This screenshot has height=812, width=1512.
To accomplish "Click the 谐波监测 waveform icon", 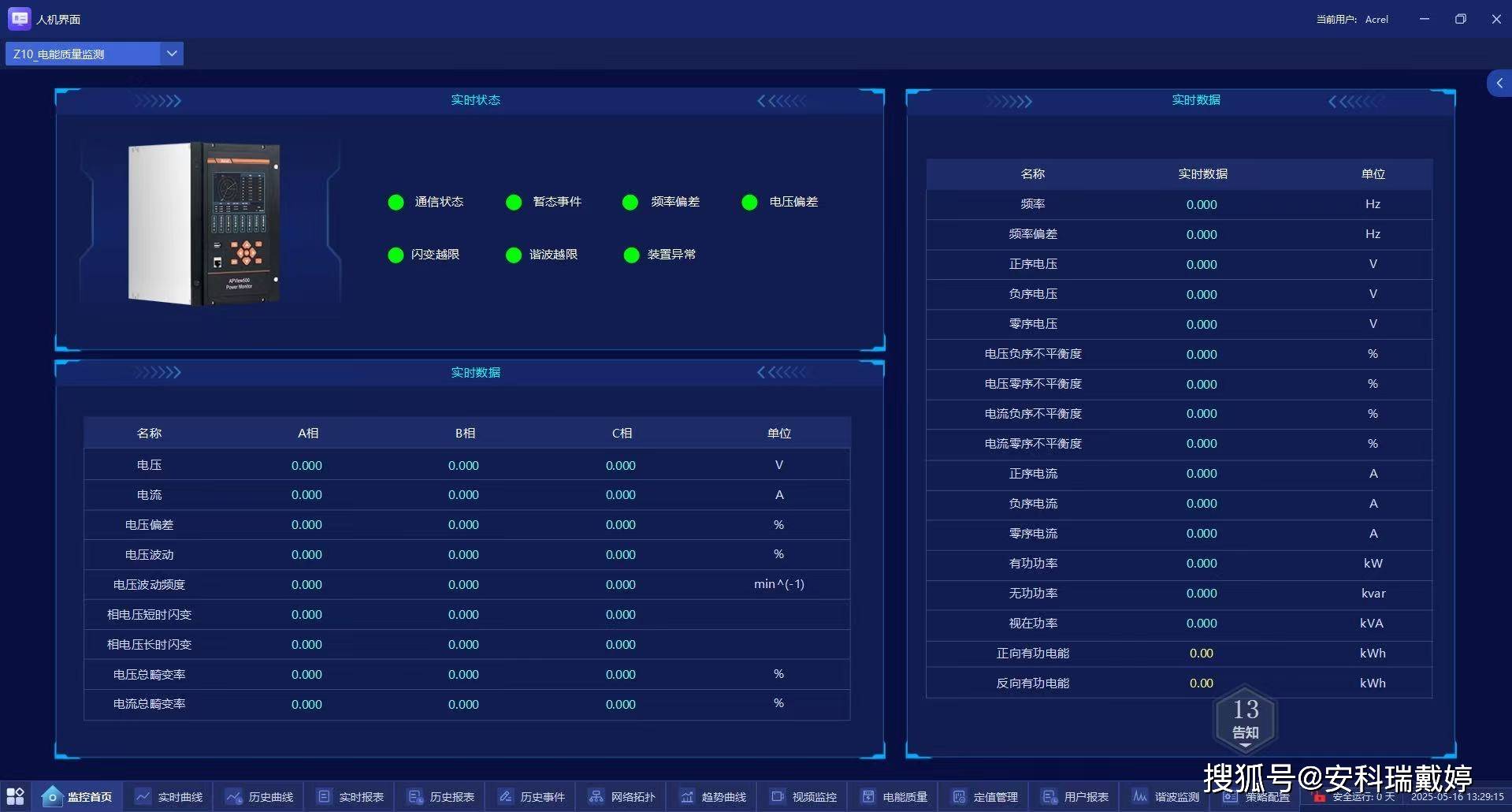I will 1140,796.
